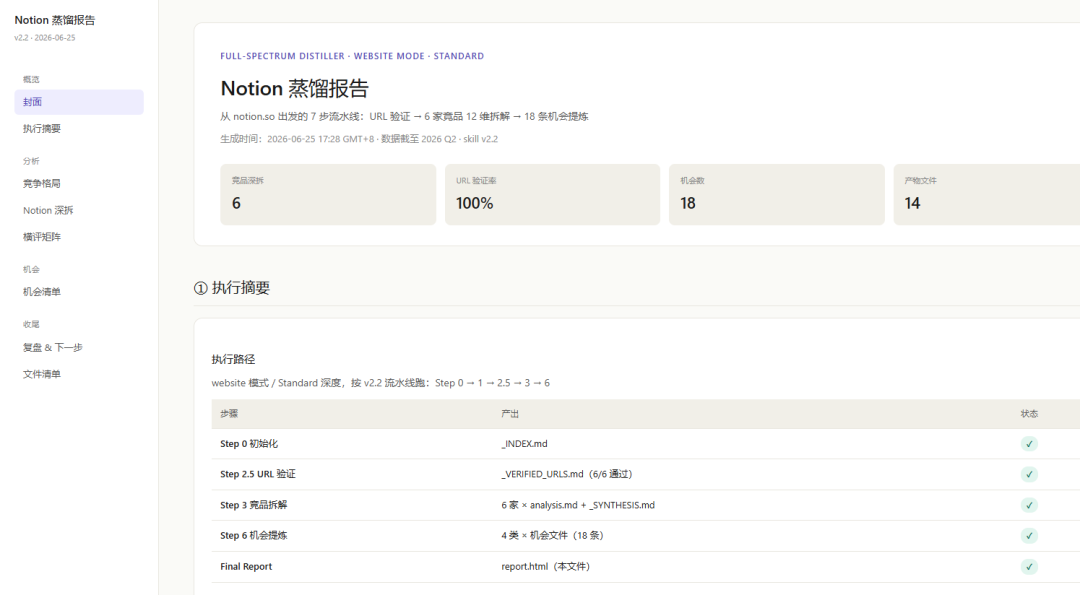Image resolution: width=1080 pixels, height=595 pixels.
Task: Click the 机会 sidebar group label
Action: (x=31, y=269)
